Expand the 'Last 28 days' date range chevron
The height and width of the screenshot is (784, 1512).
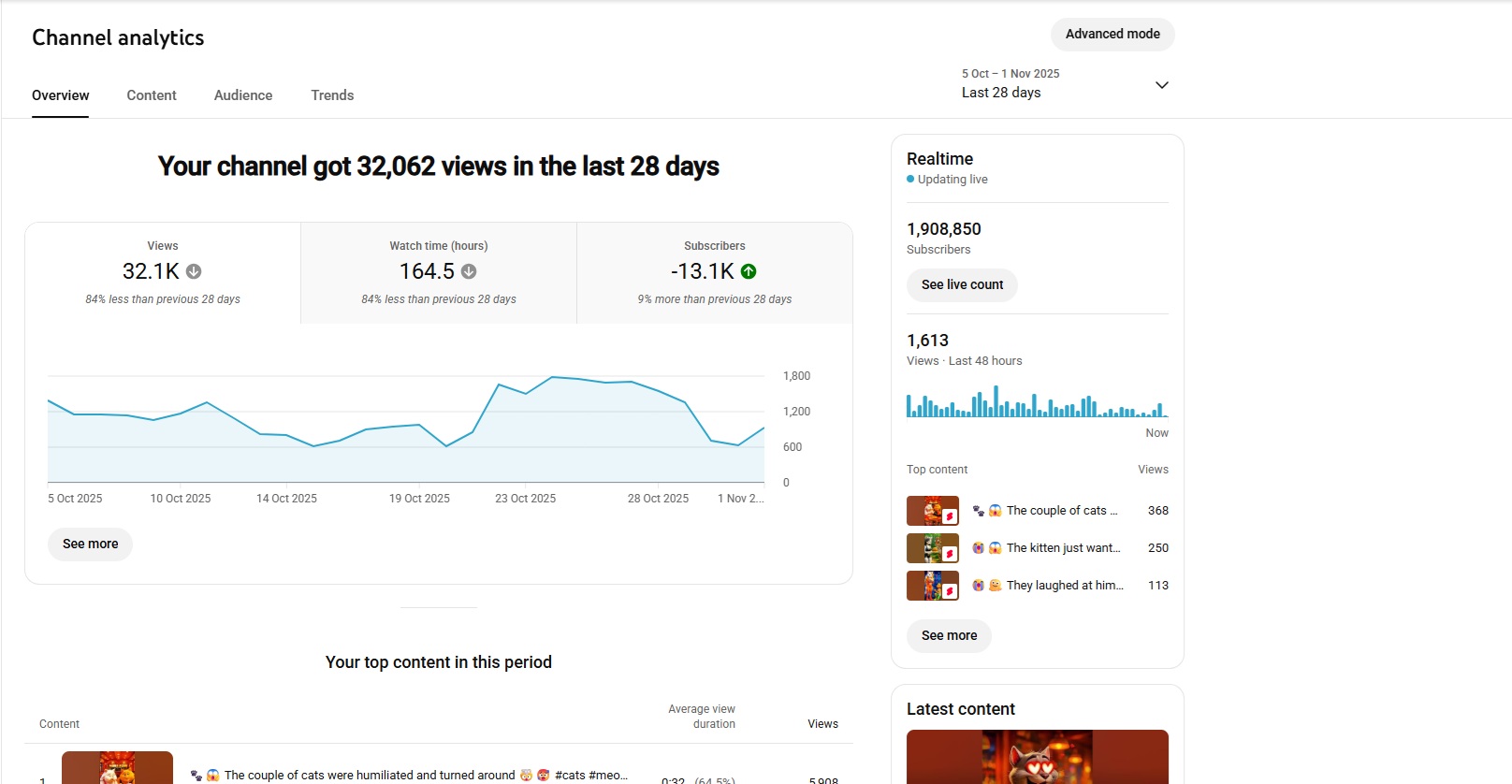pyautogui.click(x=1161, y=85)
